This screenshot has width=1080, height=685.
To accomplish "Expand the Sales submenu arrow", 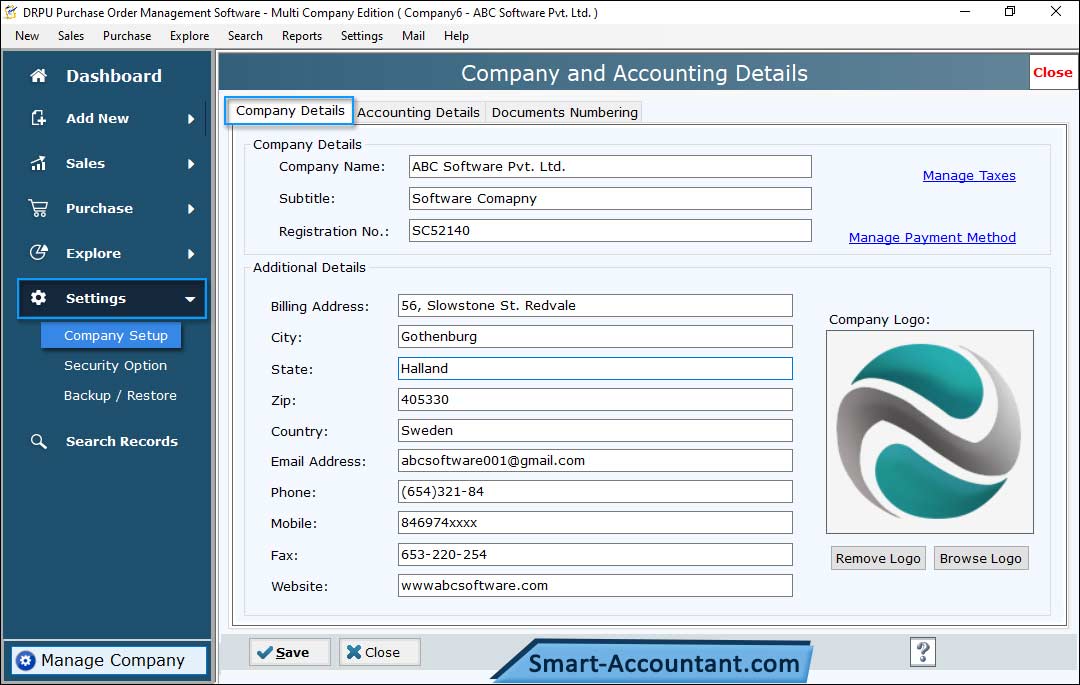I will pyautogui.click(x=191, y=164).
